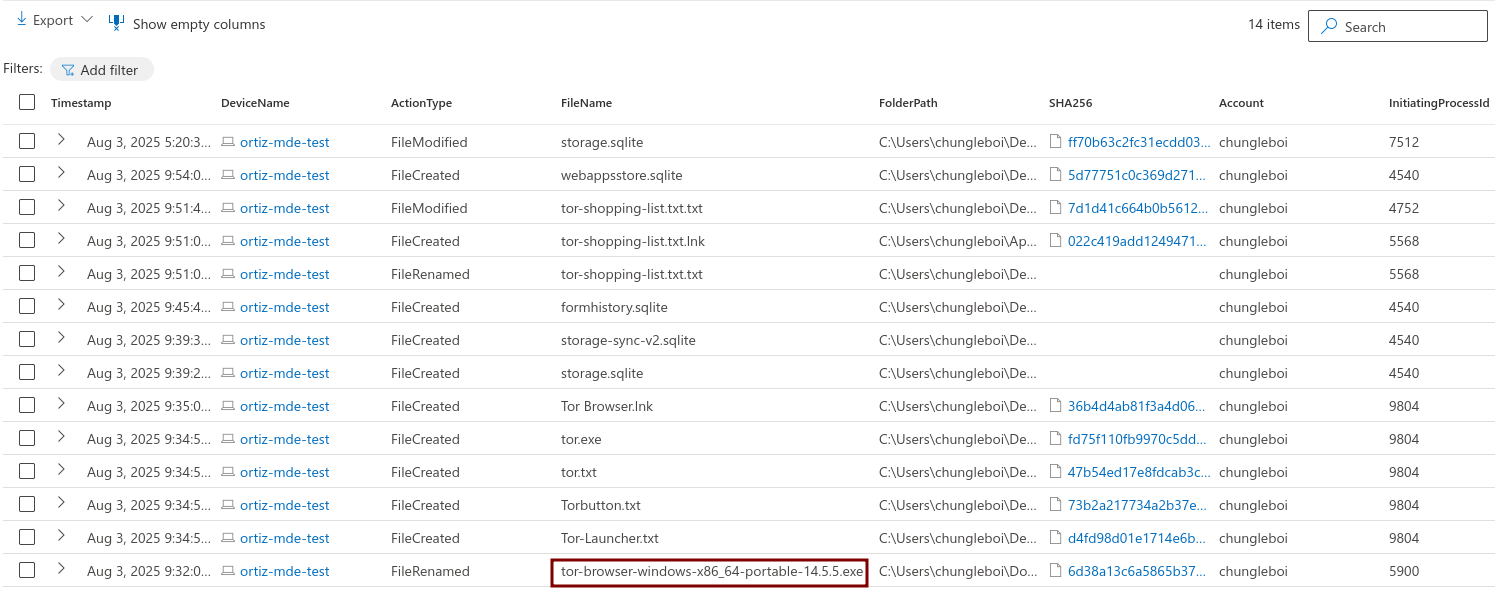Open the Export dropdown chevron
The height and width of the screenshot is (603, 1495).
[x=87, y=20]
